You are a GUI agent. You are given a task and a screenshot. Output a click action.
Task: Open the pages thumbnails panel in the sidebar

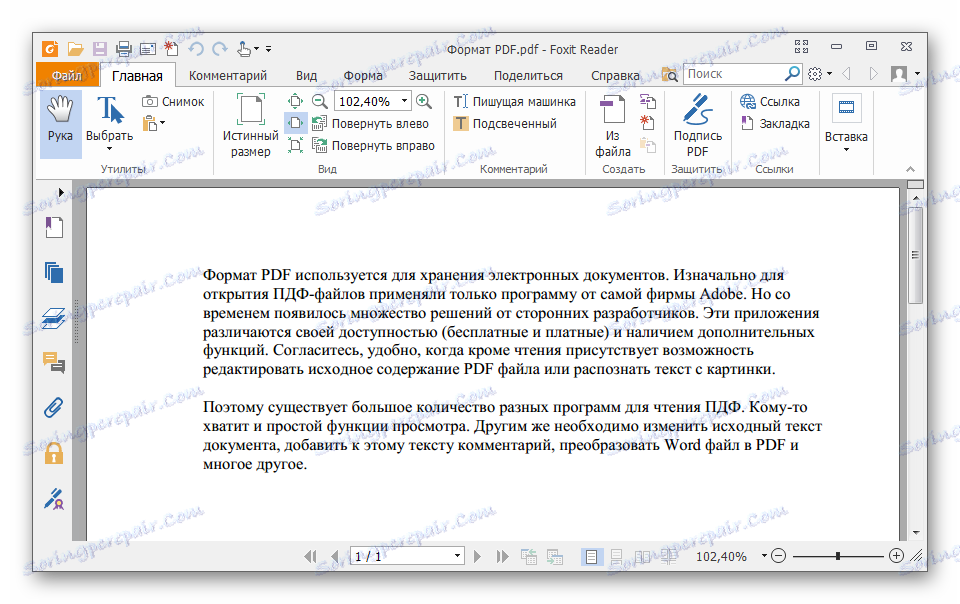click(54, 272)
